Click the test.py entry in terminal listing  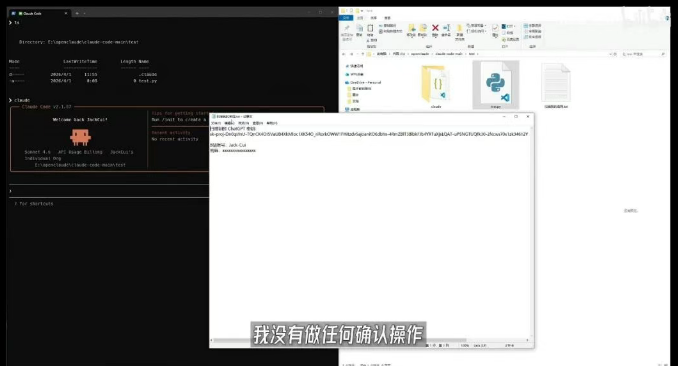(x=147, y=80)
